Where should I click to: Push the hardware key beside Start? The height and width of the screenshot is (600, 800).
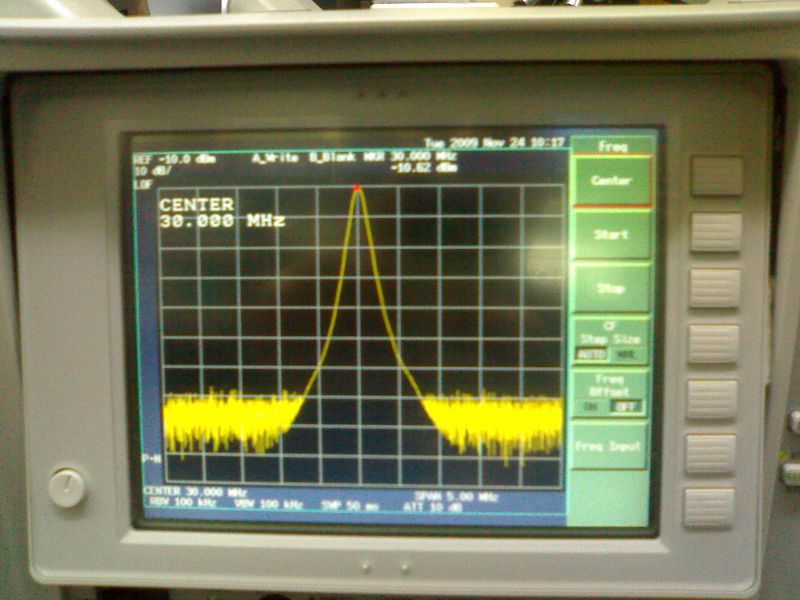[x=716, y=233]
